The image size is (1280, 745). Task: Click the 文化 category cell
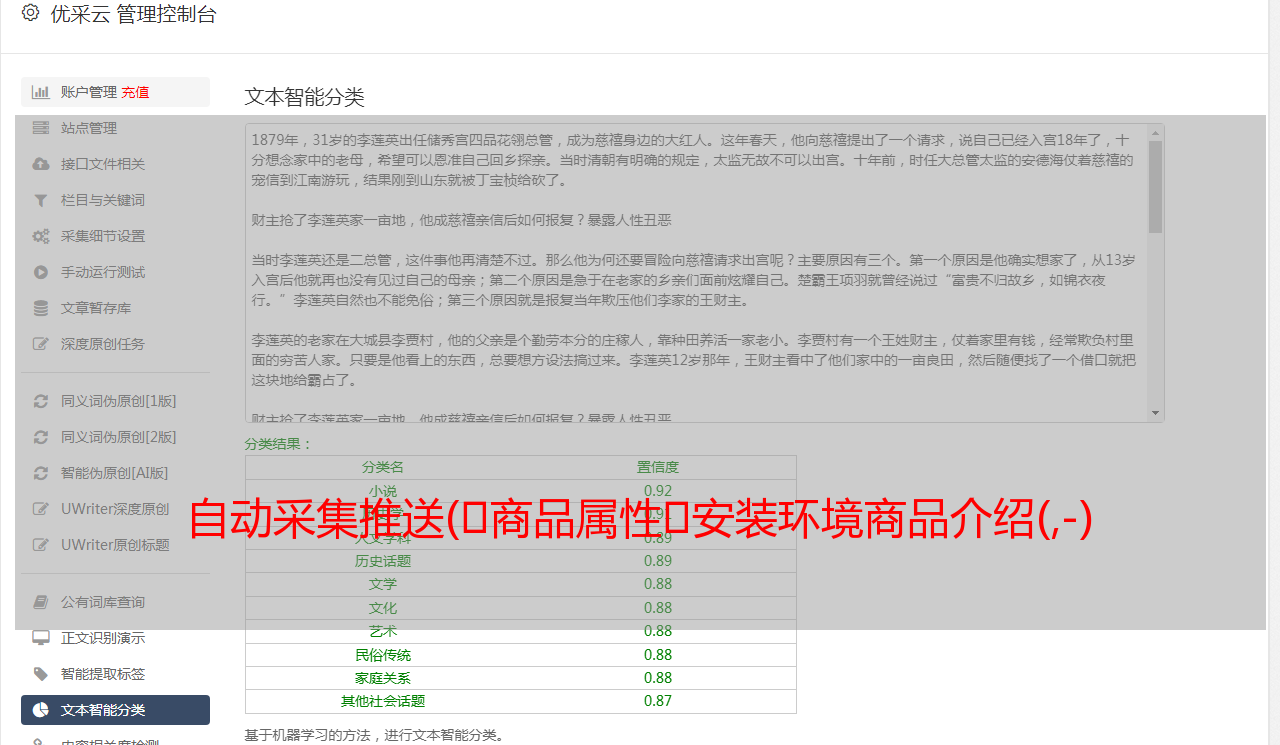[383, 608]
